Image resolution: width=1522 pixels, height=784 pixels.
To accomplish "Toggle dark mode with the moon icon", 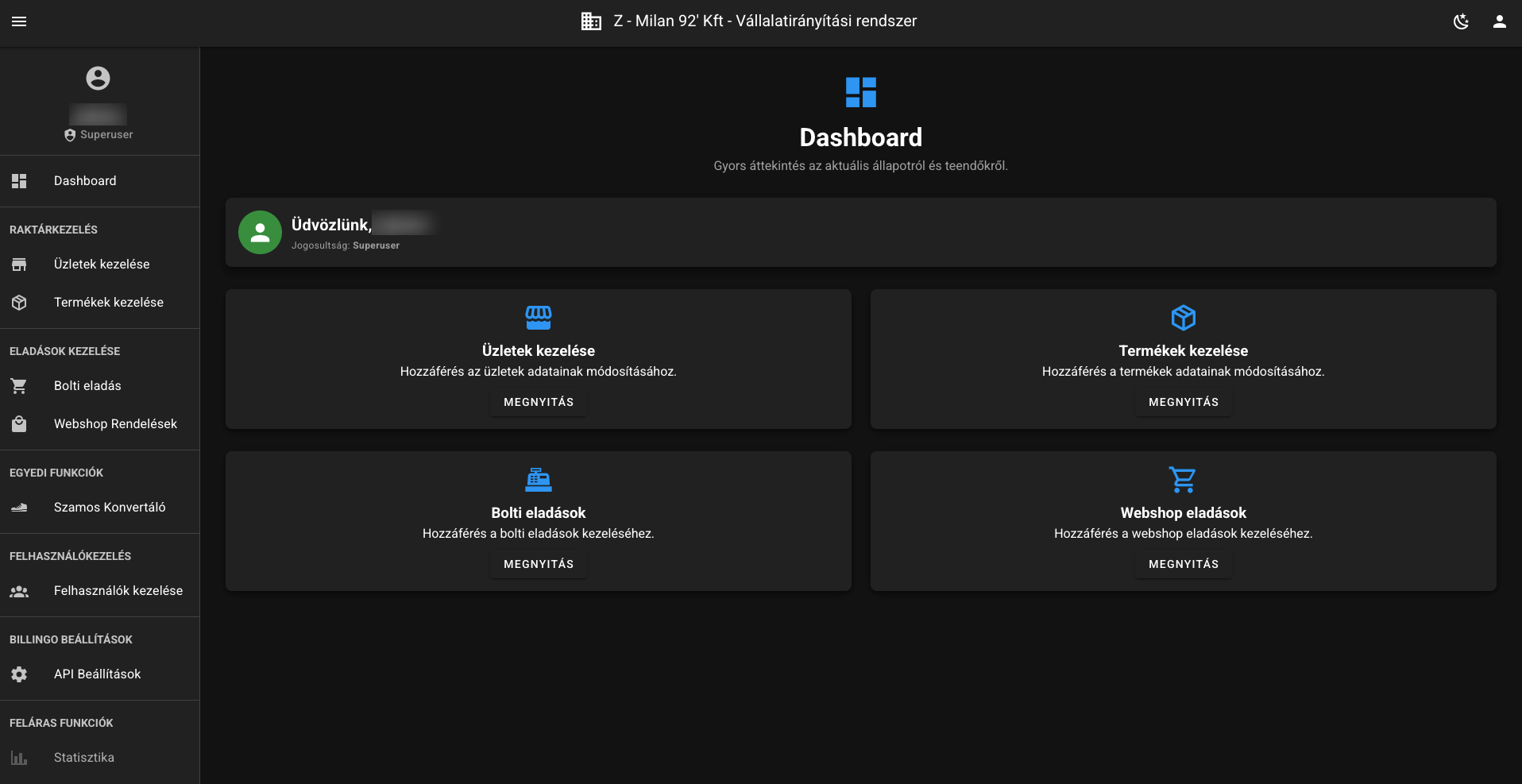I will 1461,21.
